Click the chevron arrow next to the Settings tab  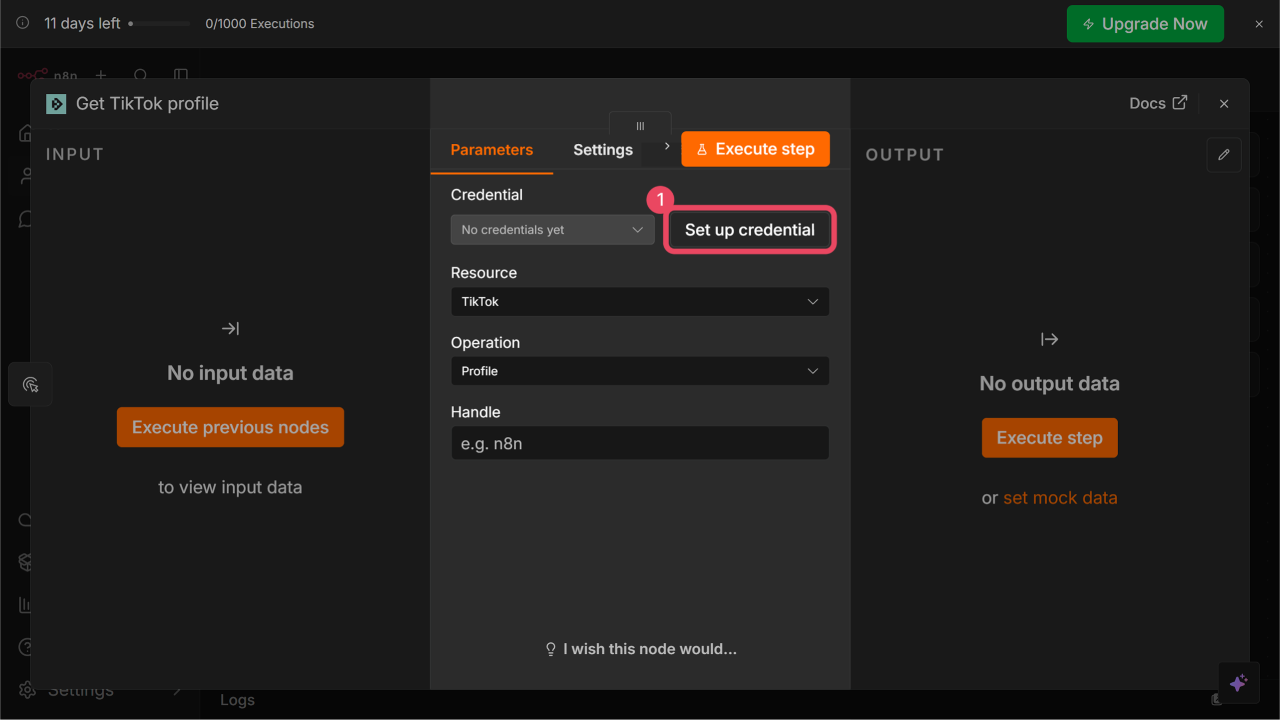tap(667, 146)
